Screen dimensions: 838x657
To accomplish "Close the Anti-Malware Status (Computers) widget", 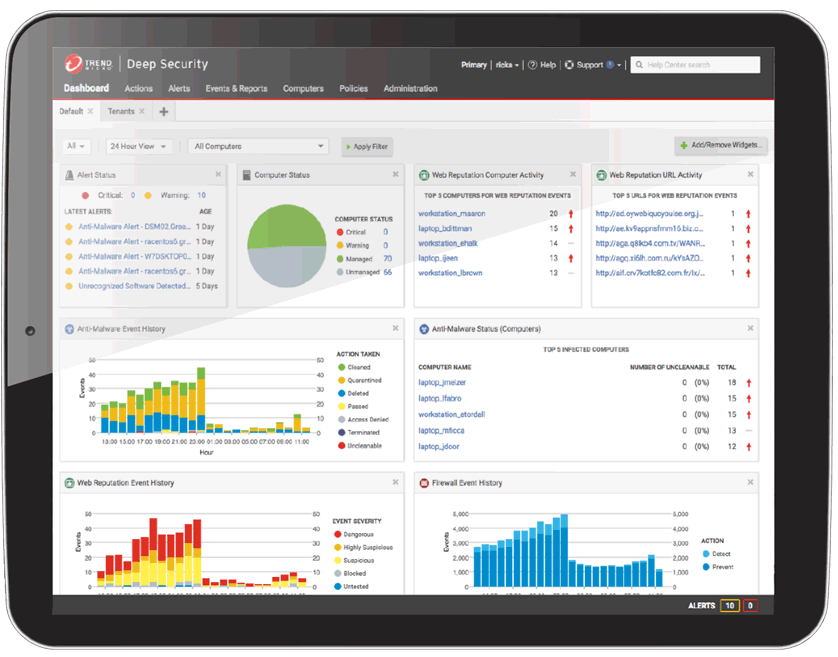I will point(750,328).
